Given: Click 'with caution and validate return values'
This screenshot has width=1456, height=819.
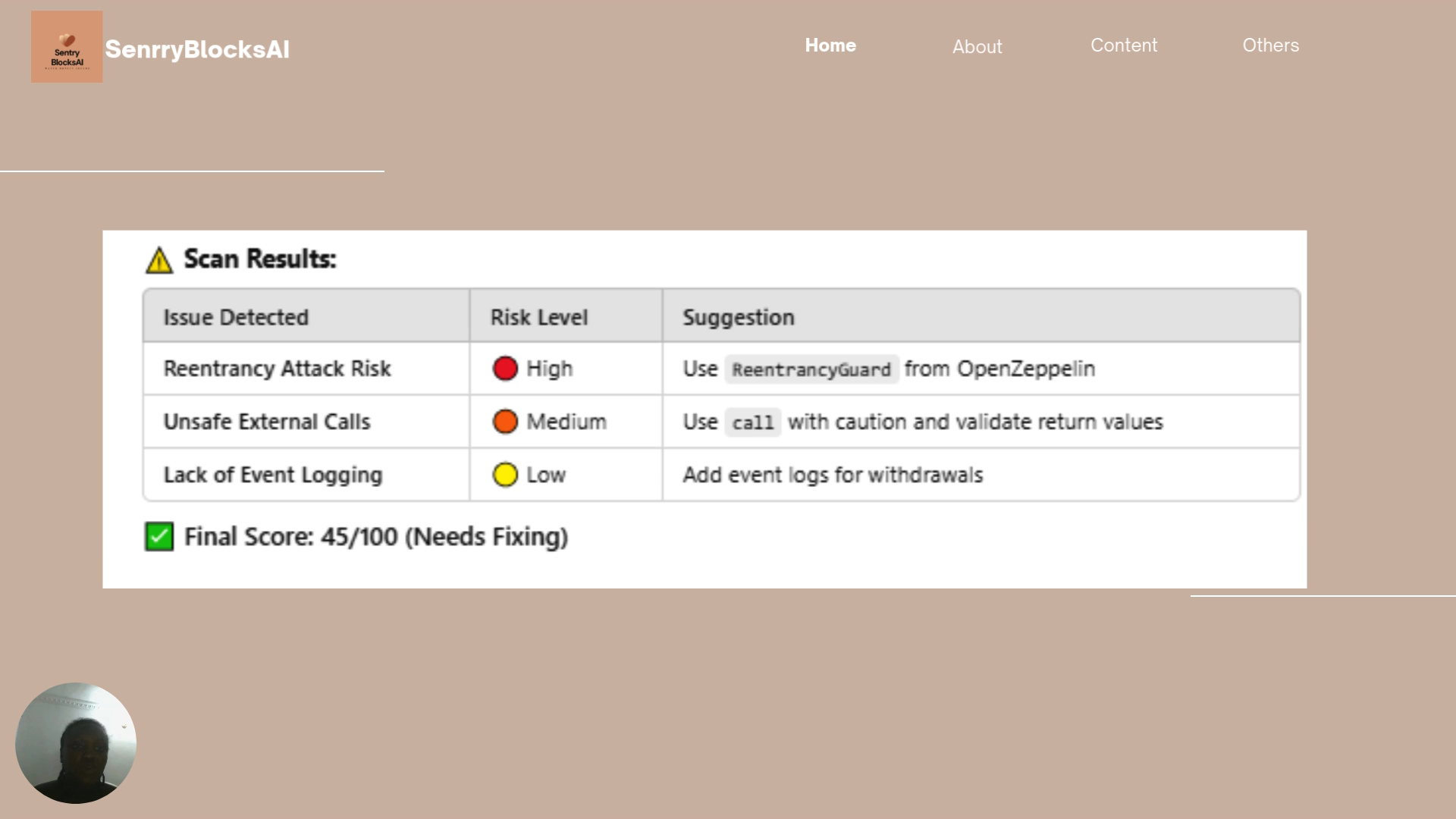Looking at the screenshot, I should 975,422.
